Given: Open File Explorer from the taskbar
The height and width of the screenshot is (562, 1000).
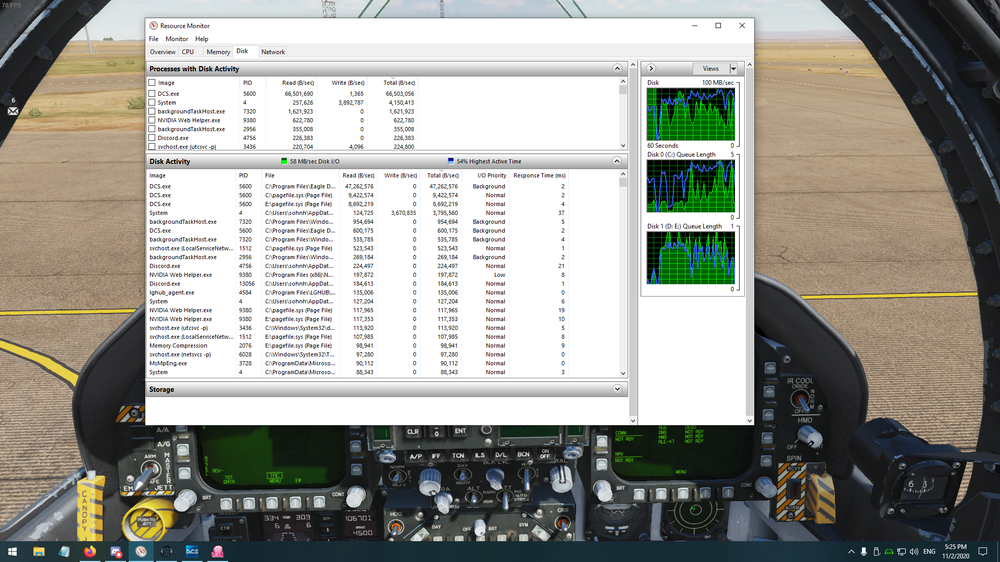Looking at the screenshot, I should pos(38,551).
